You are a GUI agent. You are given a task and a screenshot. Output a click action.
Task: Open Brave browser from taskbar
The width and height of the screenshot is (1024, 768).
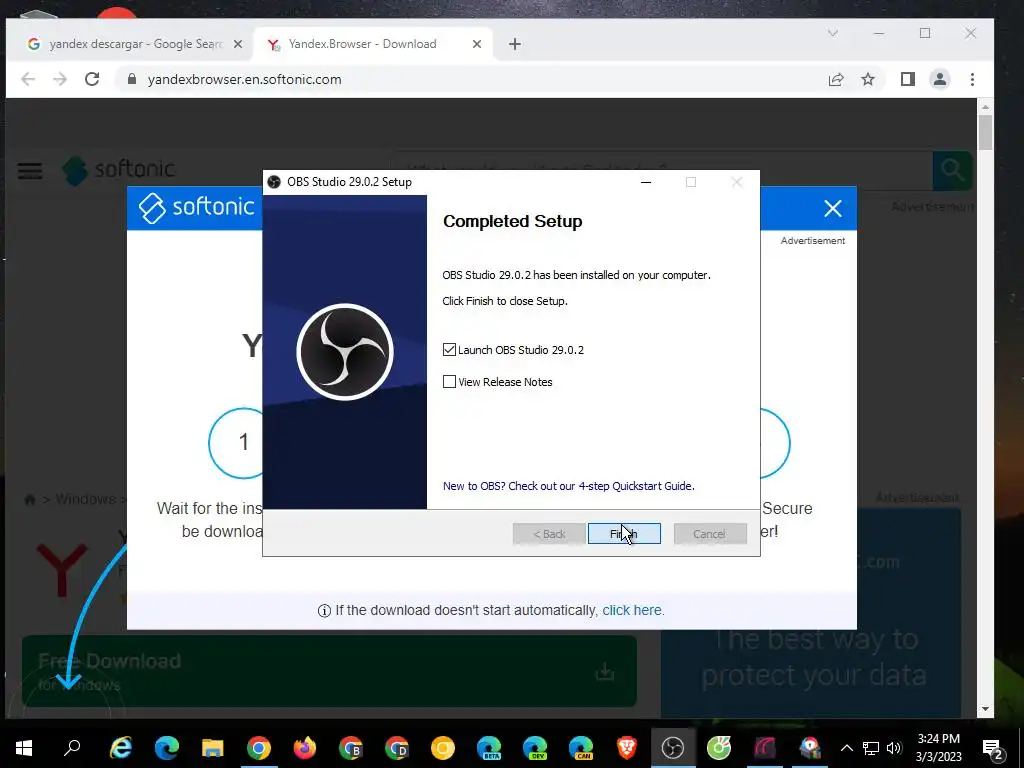tap(627, 747)
